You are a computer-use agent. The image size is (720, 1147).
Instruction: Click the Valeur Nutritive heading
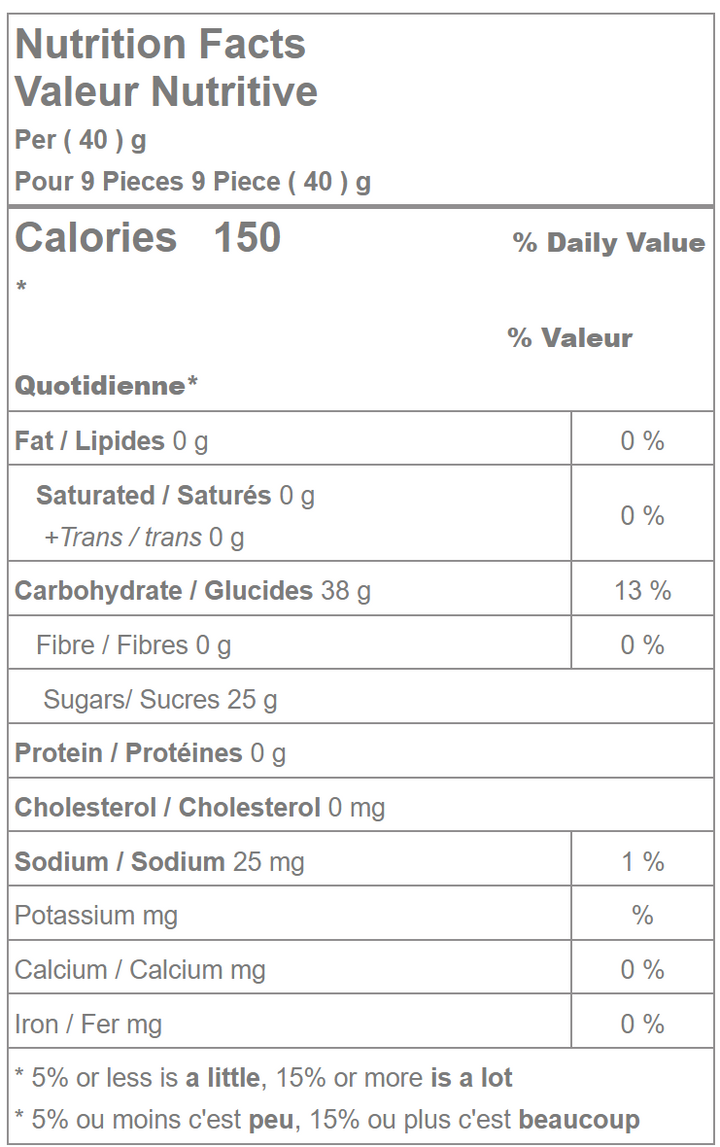click(166, 92)
